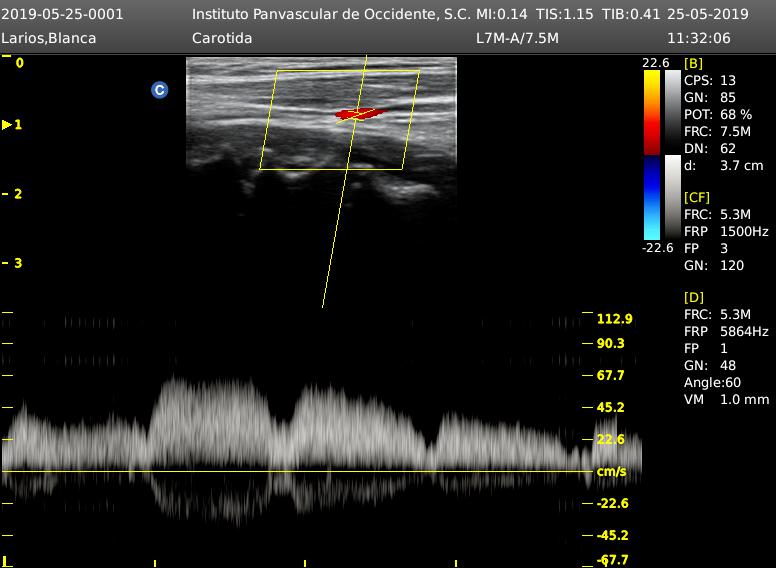The width and height of the screenshot is (776, 568).
Task: Click the red color flow region in vessel
Action: [360, 114]
